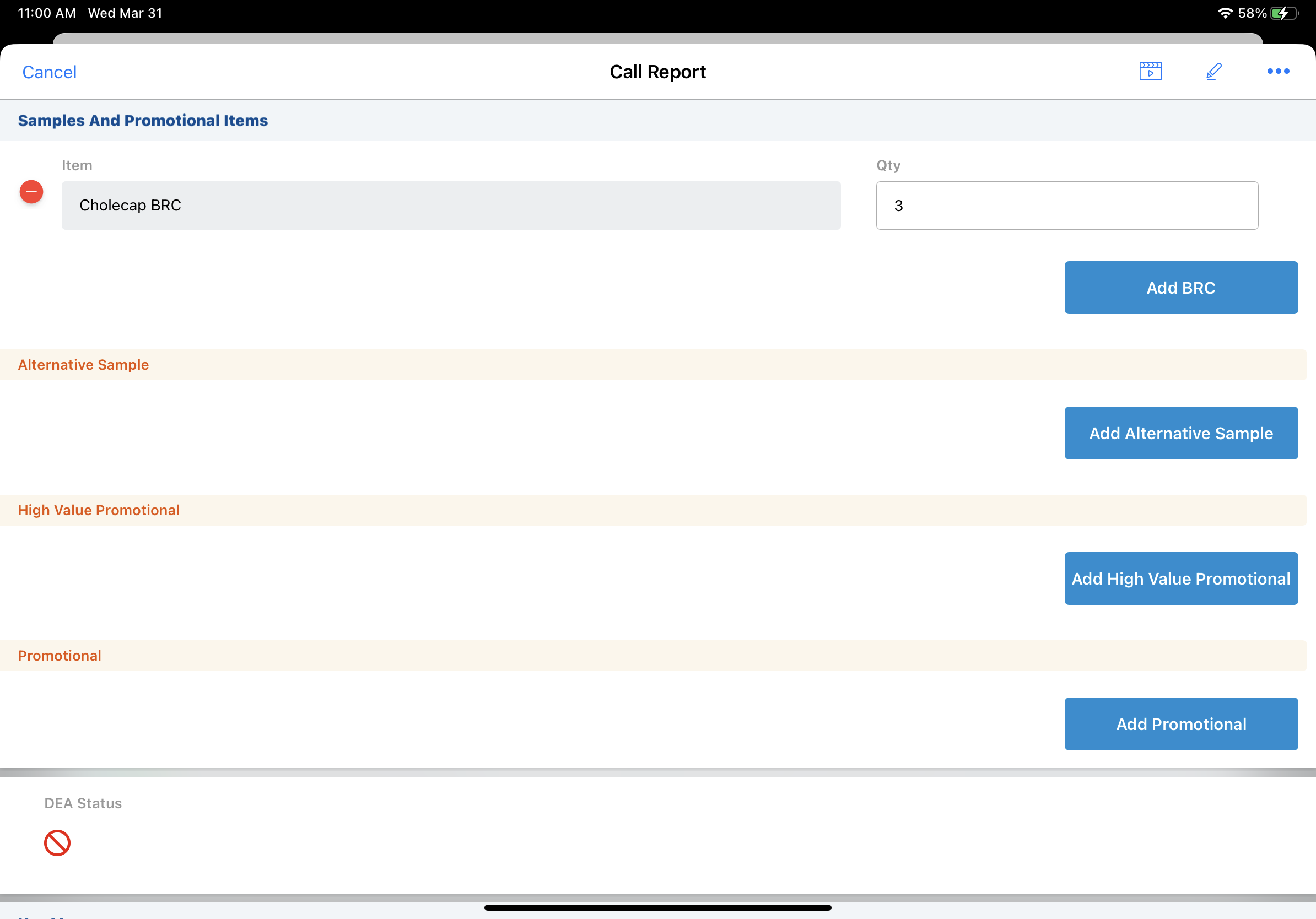Tap the Alternative Sample section header
Screen dimensions: 1316x919
pyautogui.click(x=84, y=365)
